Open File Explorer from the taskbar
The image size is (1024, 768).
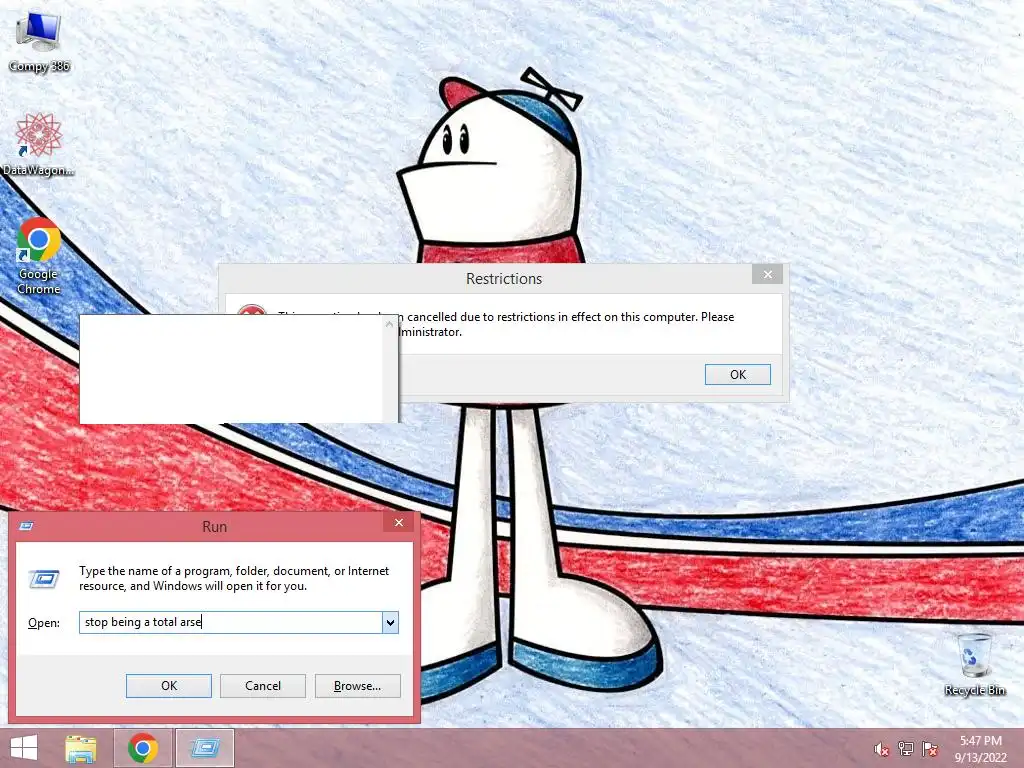[81, 748]
